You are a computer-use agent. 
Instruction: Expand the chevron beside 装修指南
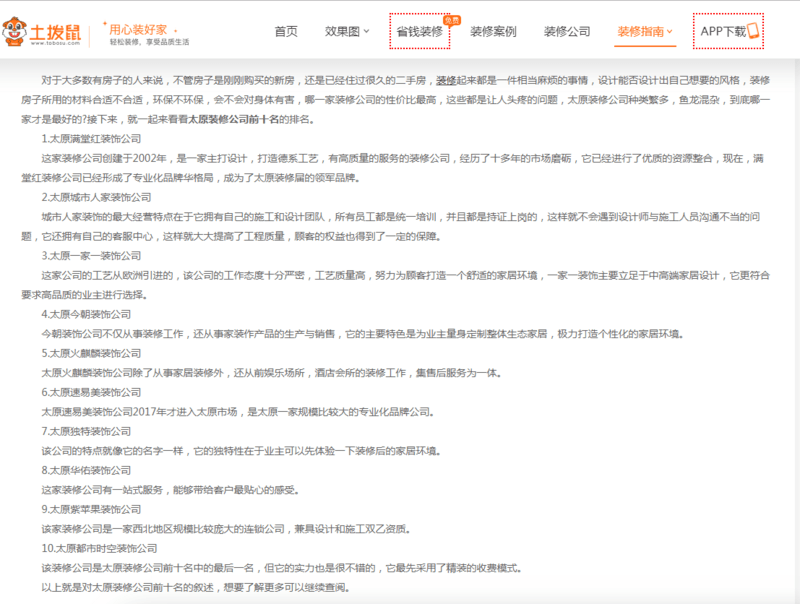(x=669, y=32)
